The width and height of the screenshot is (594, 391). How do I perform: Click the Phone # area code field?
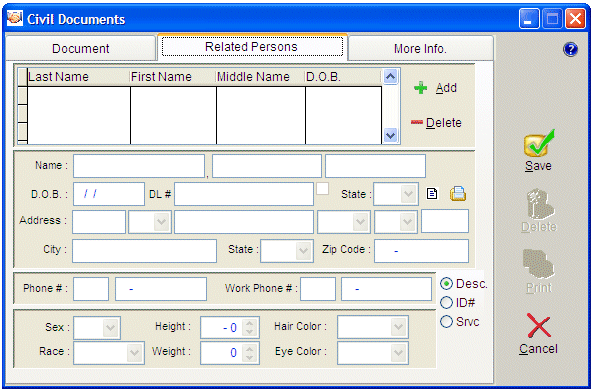coord(91,289)
